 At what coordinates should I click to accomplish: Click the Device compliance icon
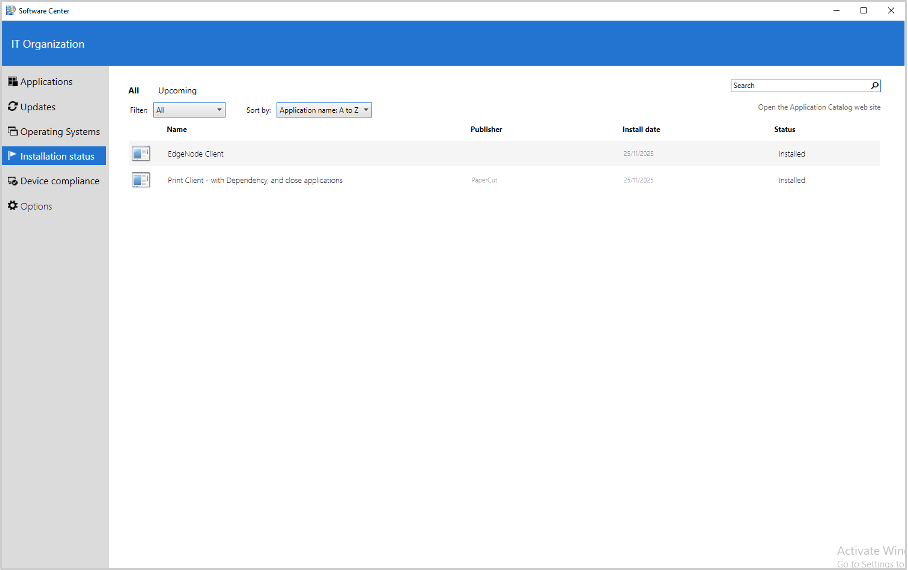13,181
